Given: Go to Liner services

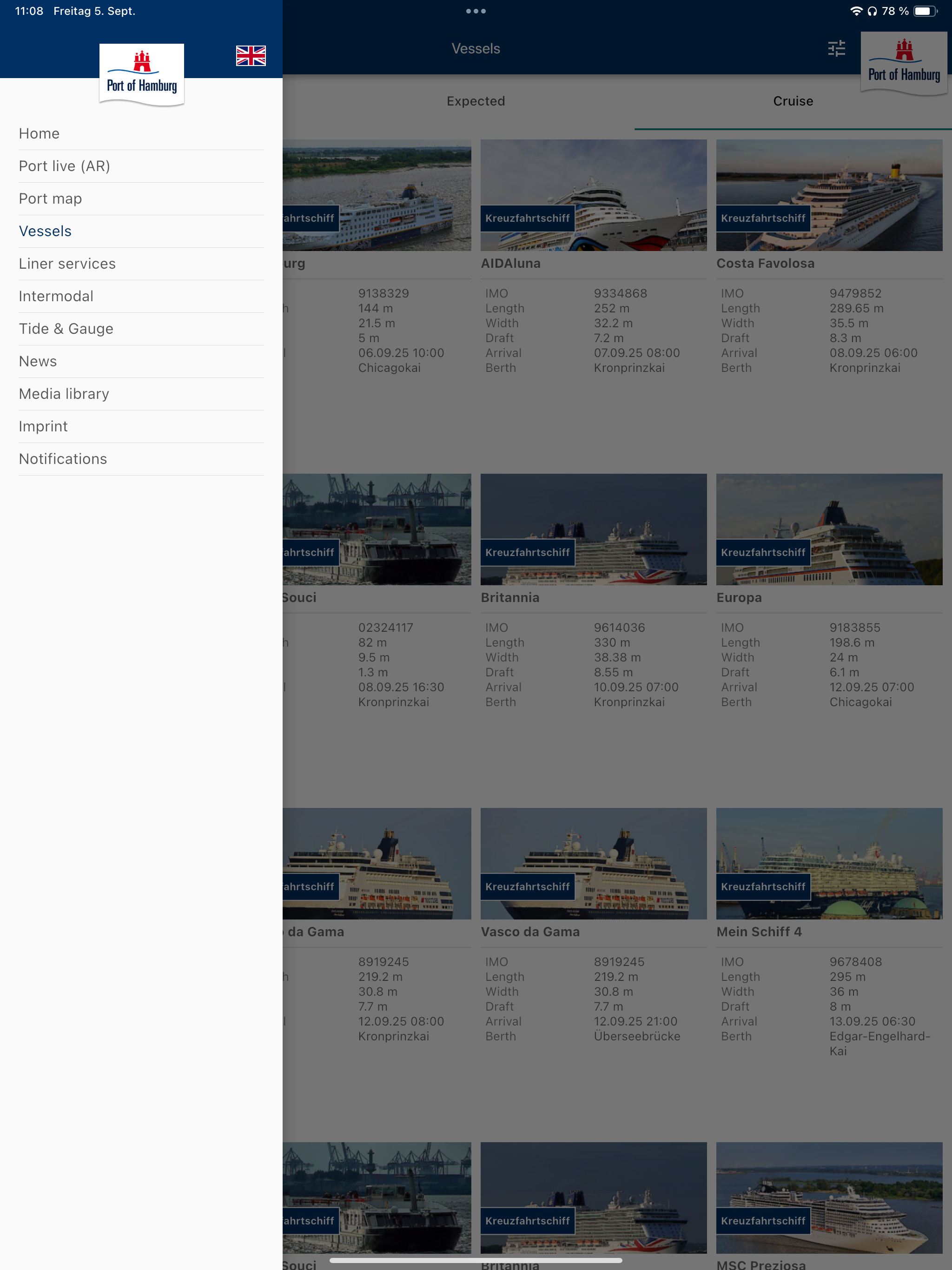Looking at the screenshot, I should tap(141, 264).
